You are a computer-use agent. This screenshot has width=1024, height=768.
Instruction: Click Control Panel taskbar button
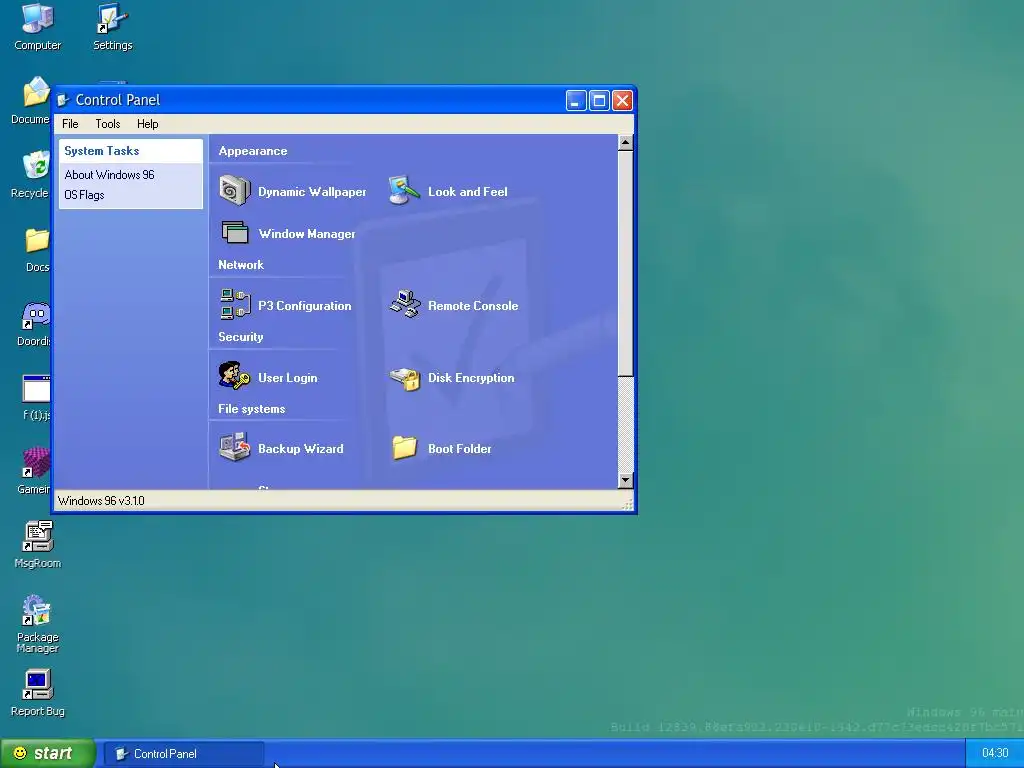point(184,754)
